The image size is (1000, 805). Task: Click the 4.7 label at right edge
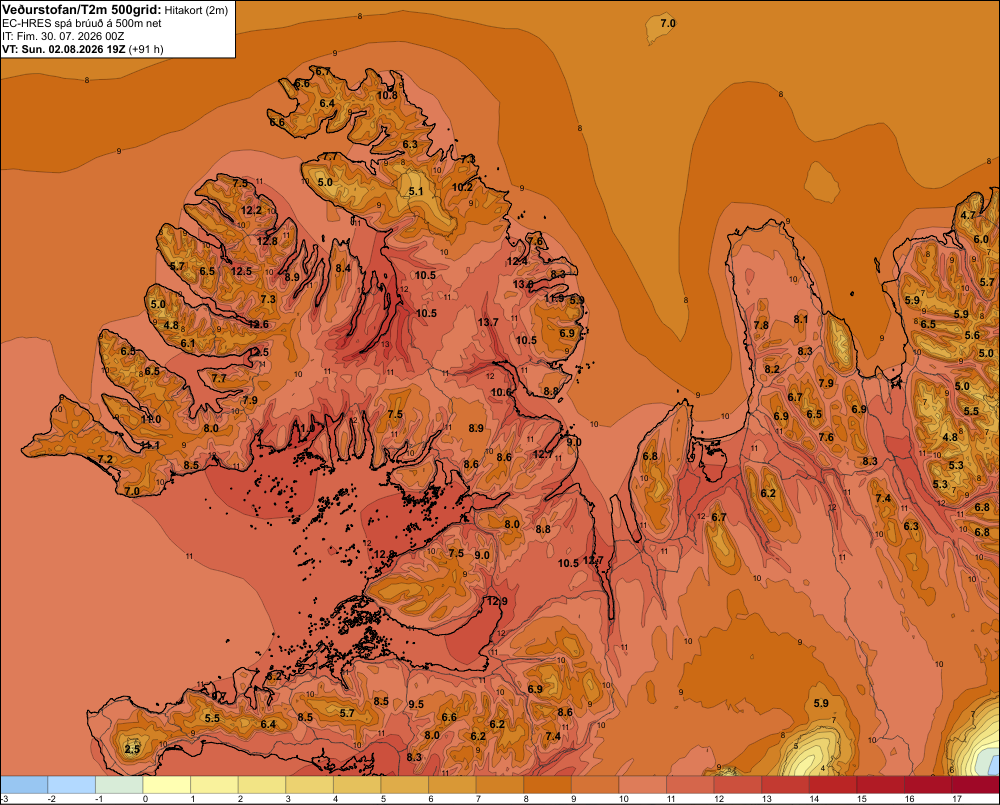coord(968,215)
